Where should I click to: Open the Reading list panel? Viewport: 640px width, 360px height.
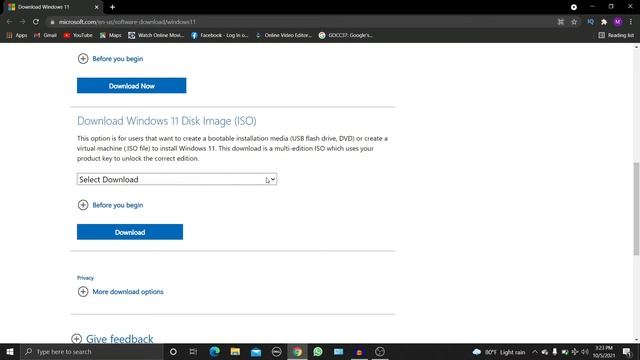[x=616, y=36]
